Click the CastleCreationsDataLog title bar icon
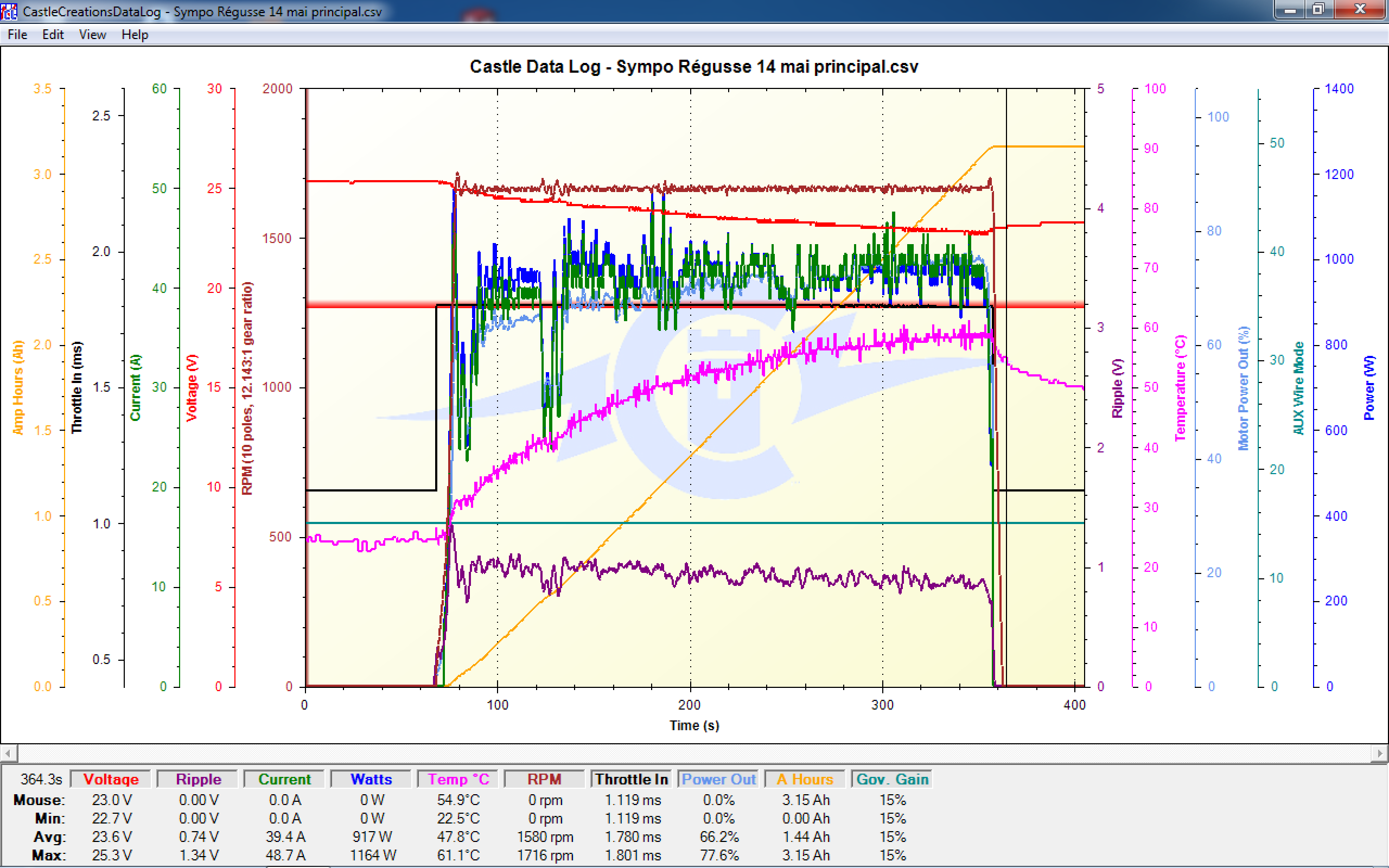The image size is (1389, 868). (9, 11)
